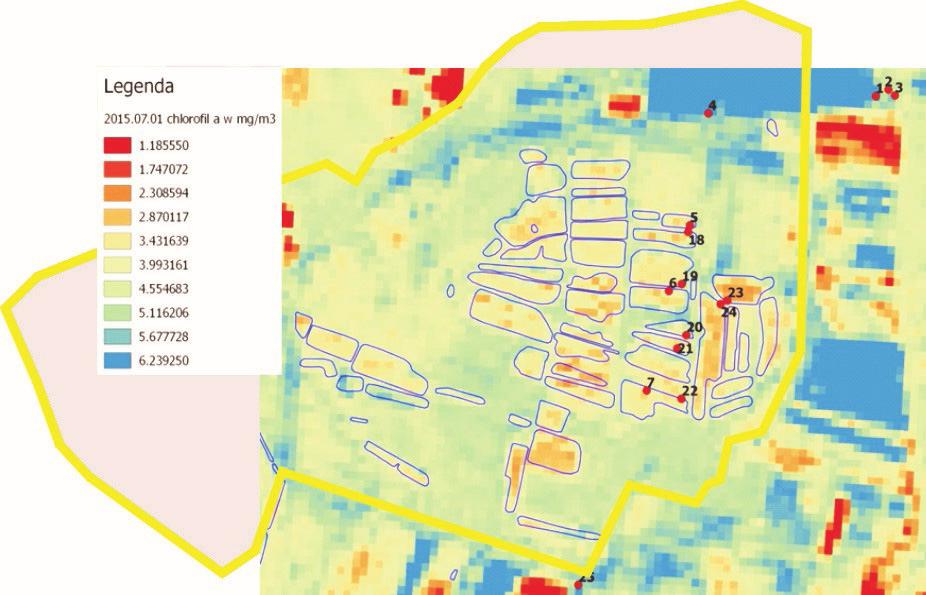Click the swatch beside value 3.431639

click(118, 241)
